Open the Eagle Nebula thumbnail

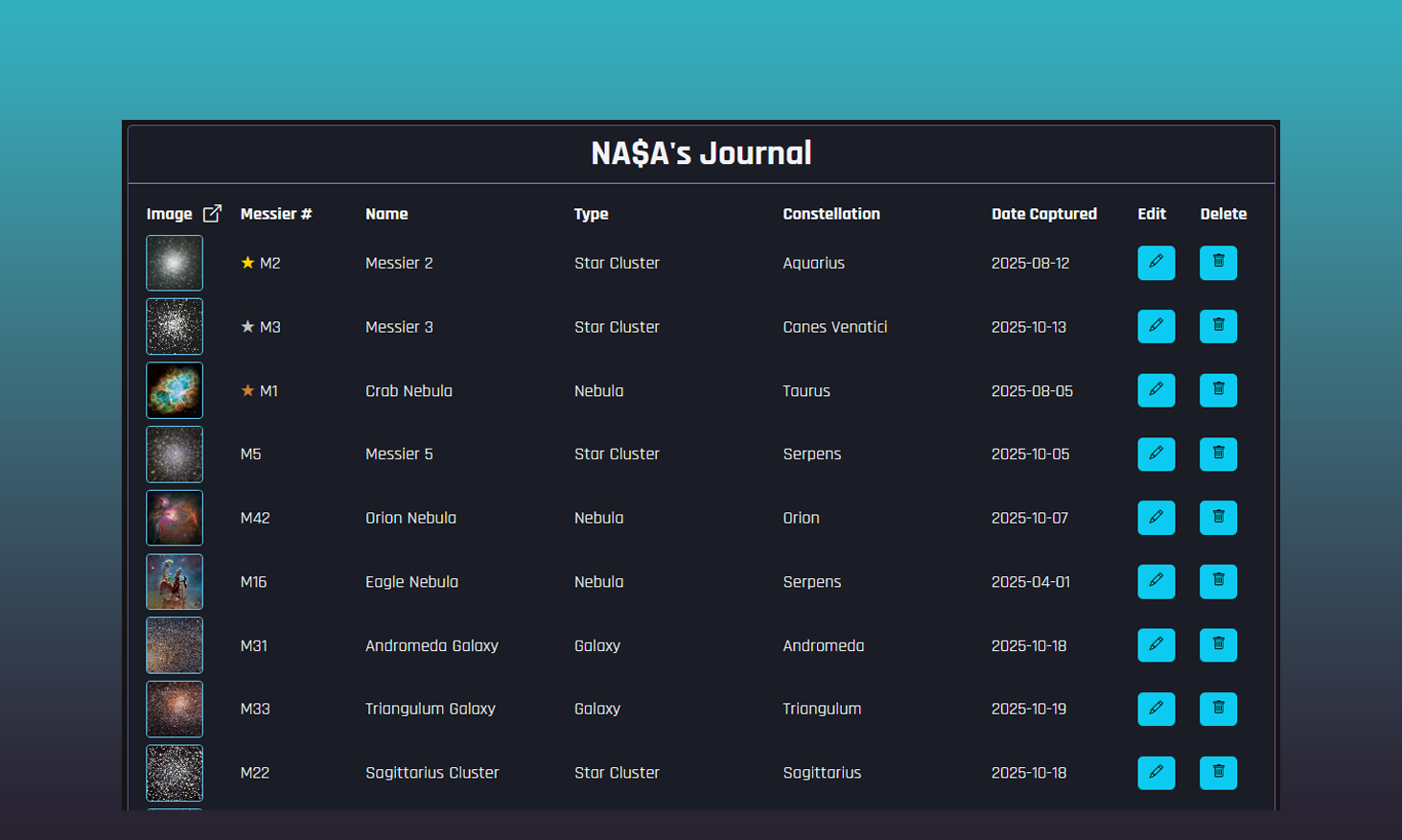175,581
